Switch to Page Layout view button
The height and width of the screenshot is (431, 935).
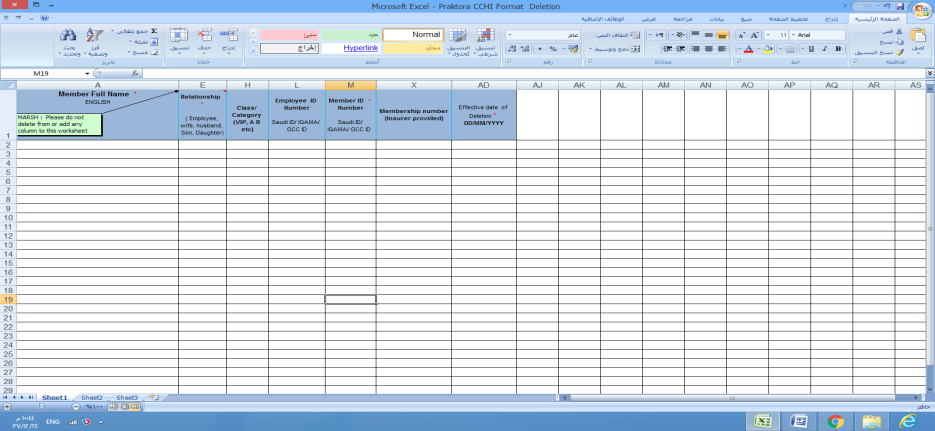[125, 407]
